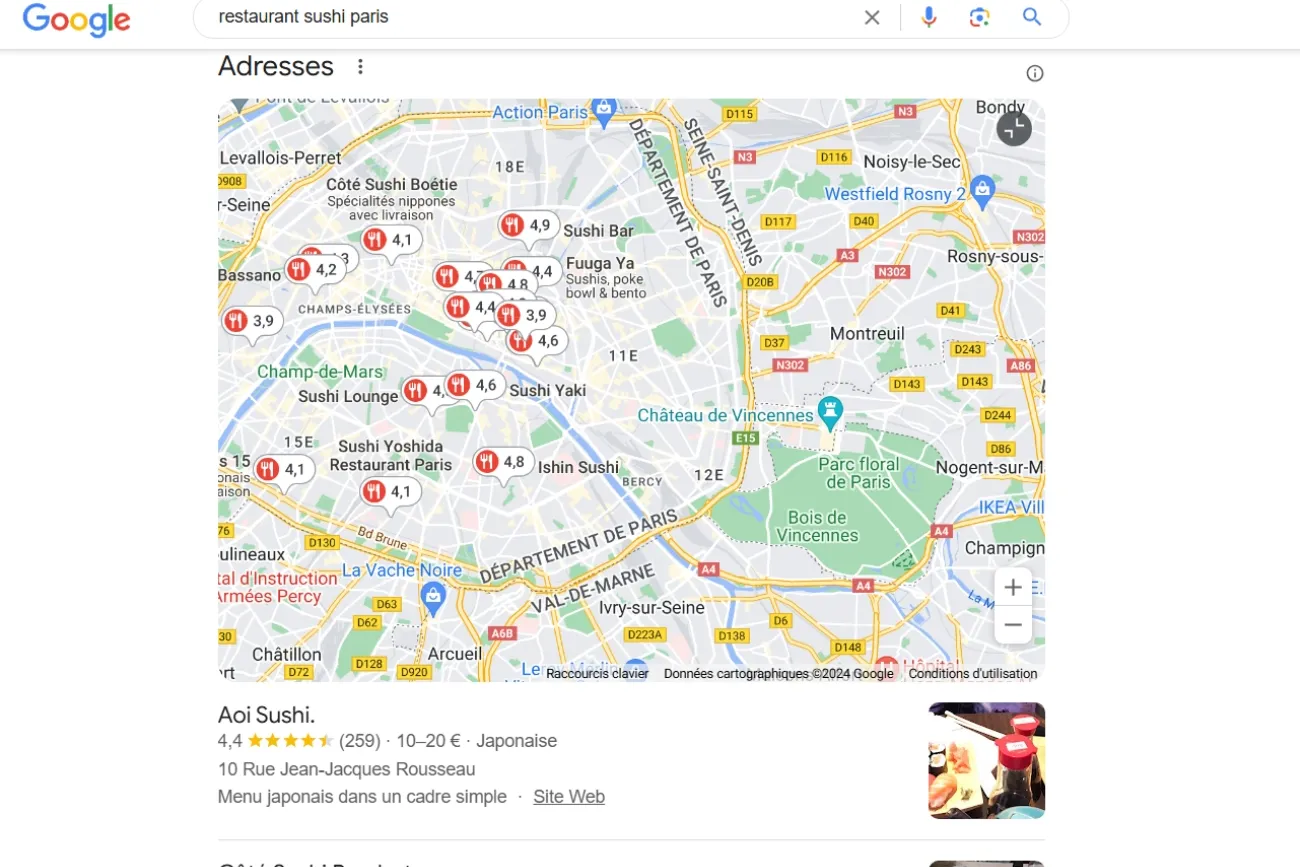The image size is (1300, 867).
Task: Open Google Lens image search
Action: coord(979,17)
